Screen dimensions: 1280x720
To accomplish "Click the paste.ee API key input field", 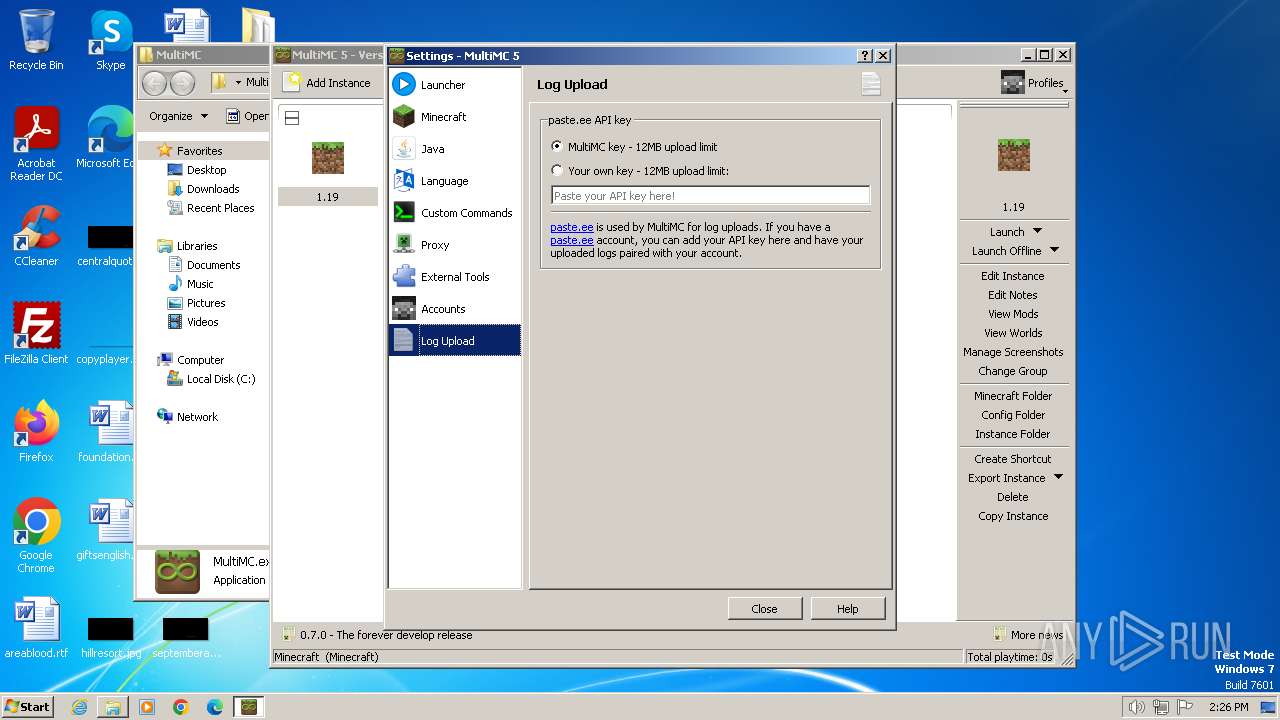I will 710,196.
